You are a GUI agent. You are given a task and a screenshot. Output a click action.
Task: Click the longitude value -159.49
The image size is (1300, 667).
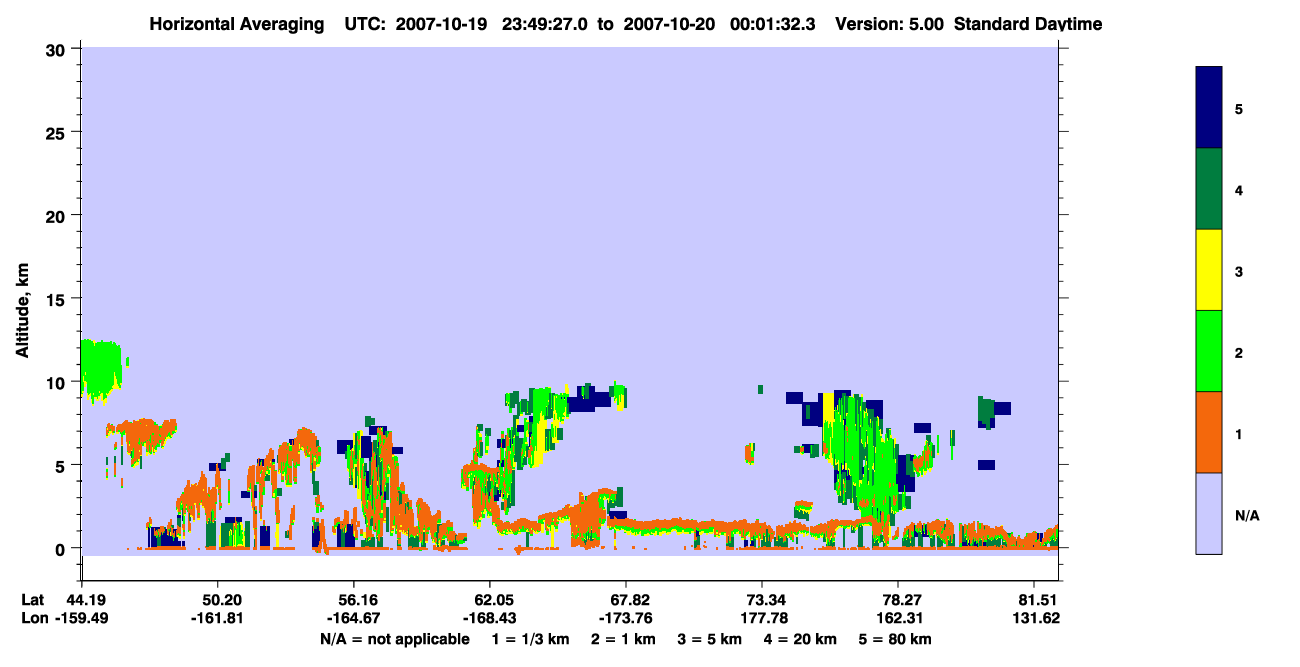[82, 618]
